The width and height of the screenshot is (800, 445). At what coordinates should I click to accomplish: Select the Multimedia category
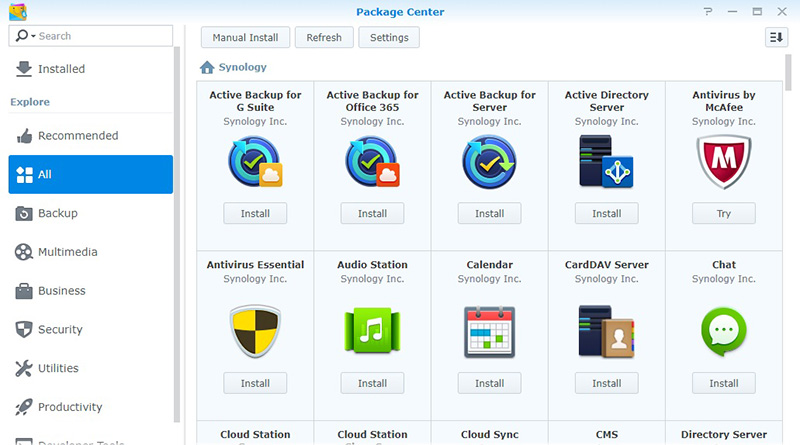tap(67, 252)
